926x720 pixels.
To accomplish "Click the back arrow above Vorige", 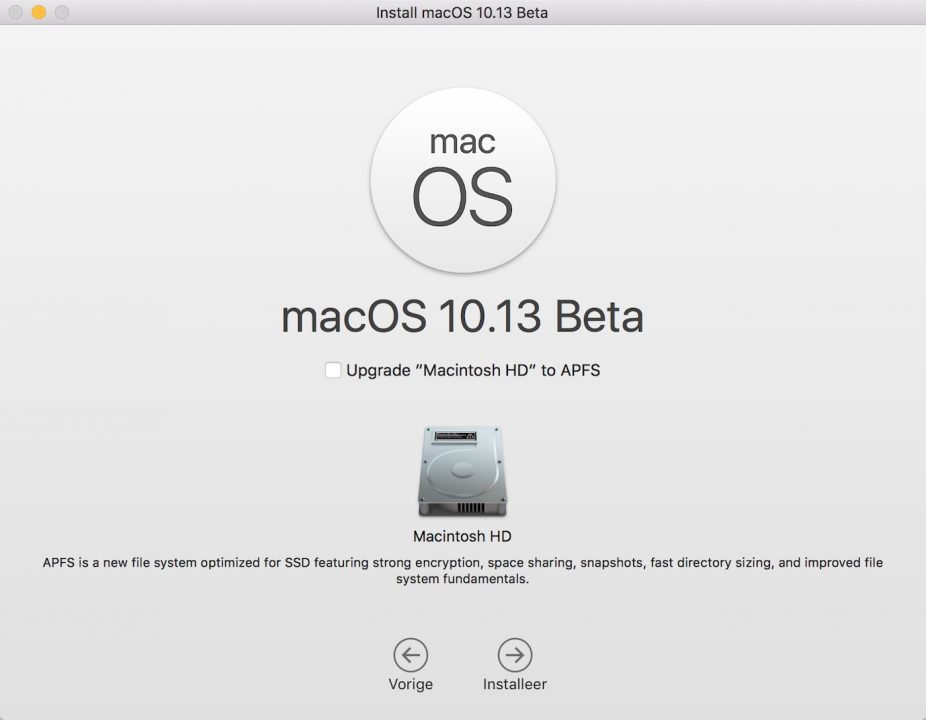I will click(410, 654).
